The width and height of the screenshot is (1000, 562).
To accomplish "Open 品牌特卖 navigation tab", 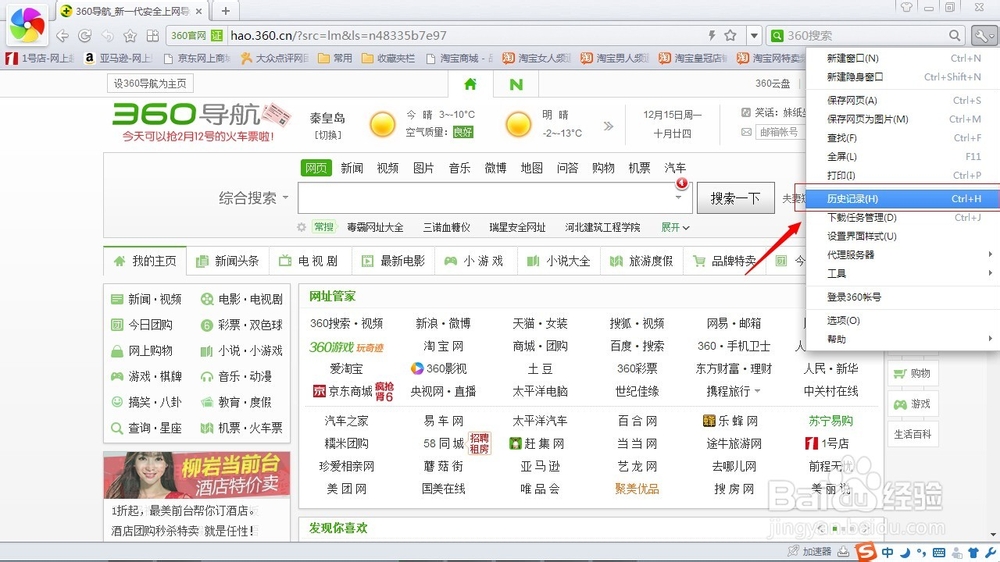I will pos(724,261).
